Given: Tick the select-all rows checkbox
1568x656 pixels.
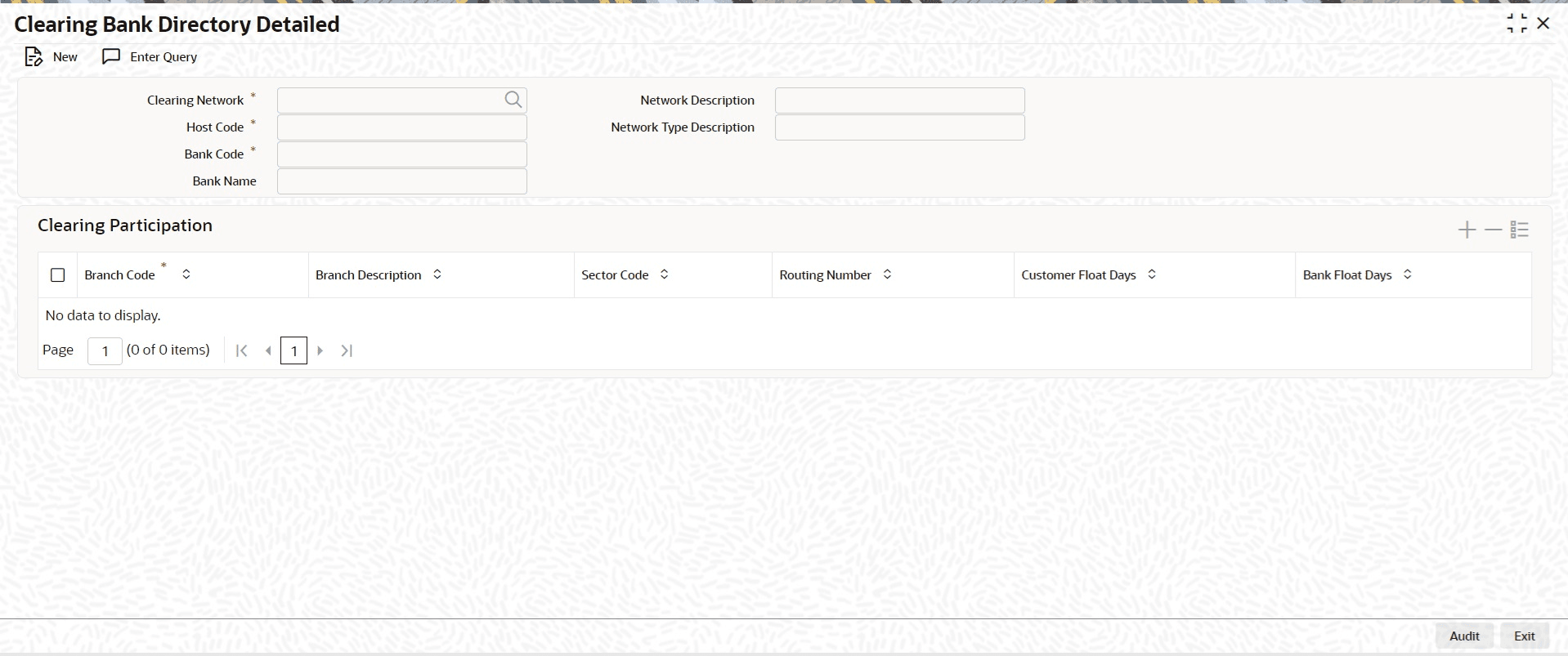Looking at the screenshot, I should [58, 275].
